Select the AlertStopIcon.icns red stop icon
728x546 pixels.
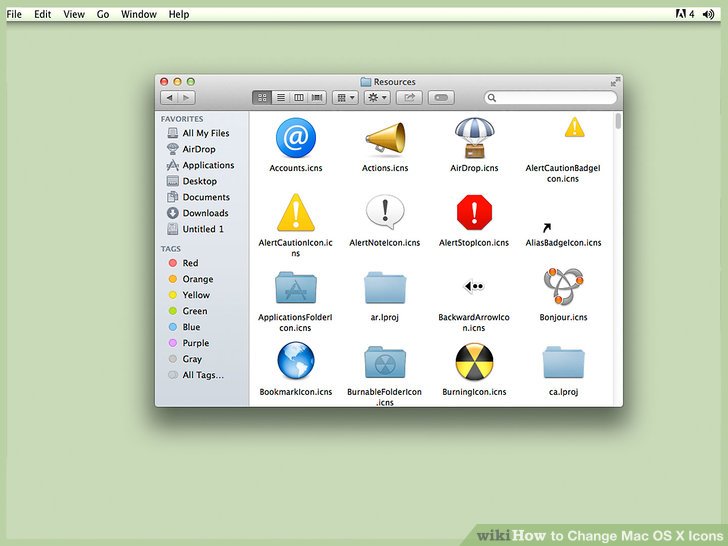point(474,212)
